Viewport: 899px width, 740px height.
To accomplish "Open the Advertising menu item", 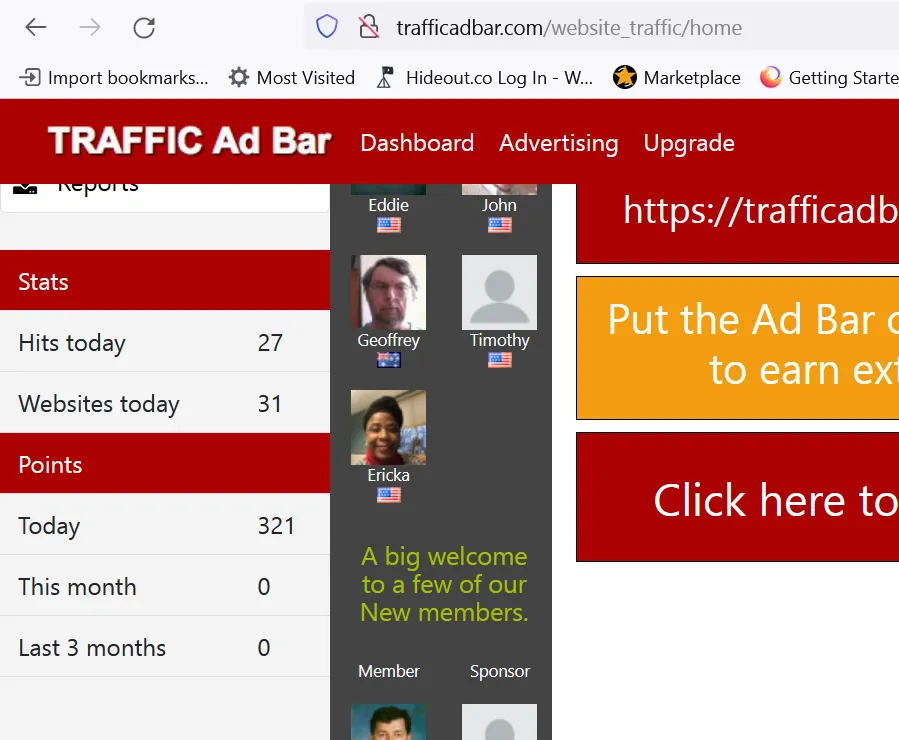I will [x=558, y=143].
